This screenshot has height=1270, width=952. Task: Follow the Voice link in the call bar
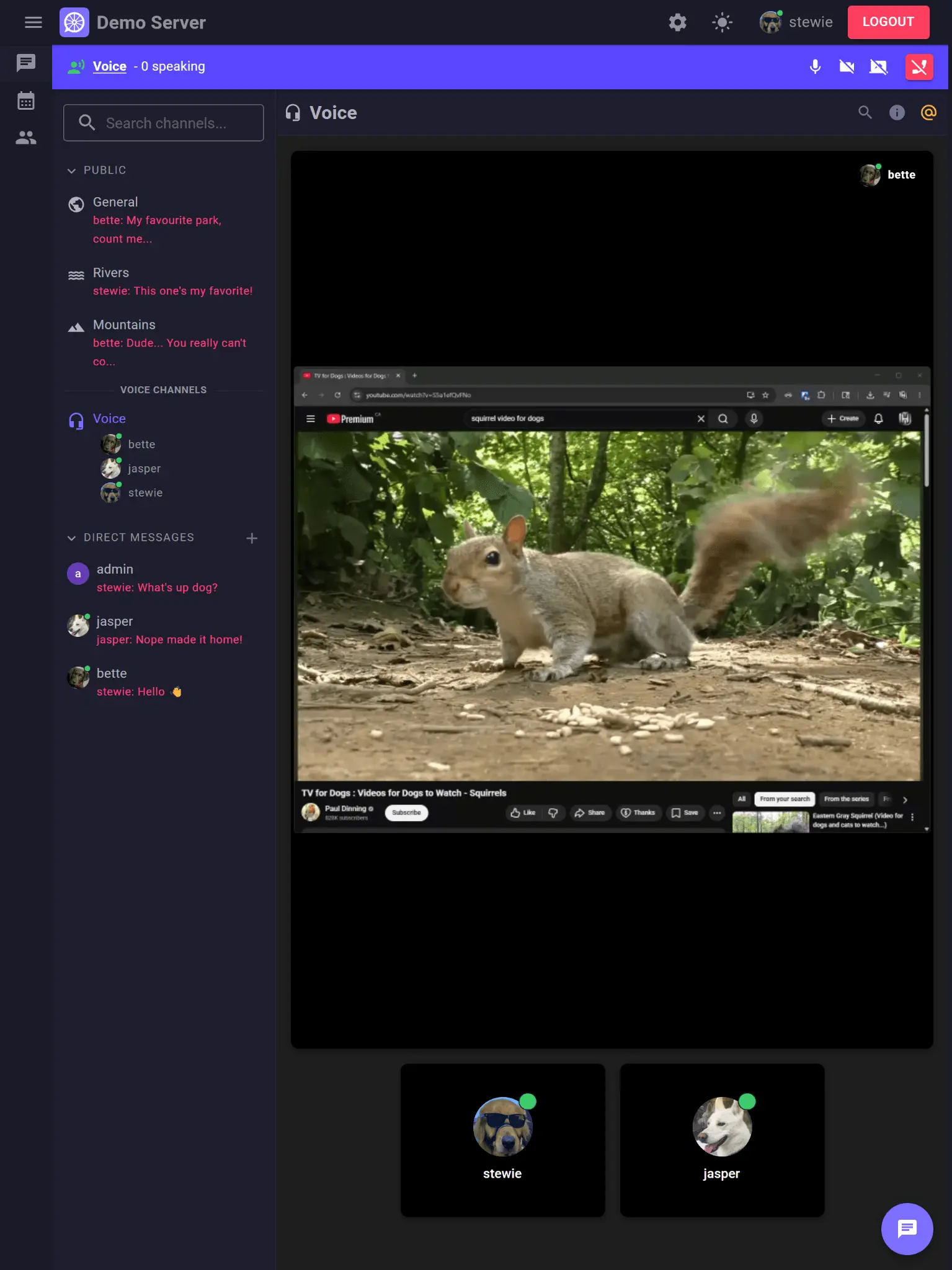tap(110, 66)
